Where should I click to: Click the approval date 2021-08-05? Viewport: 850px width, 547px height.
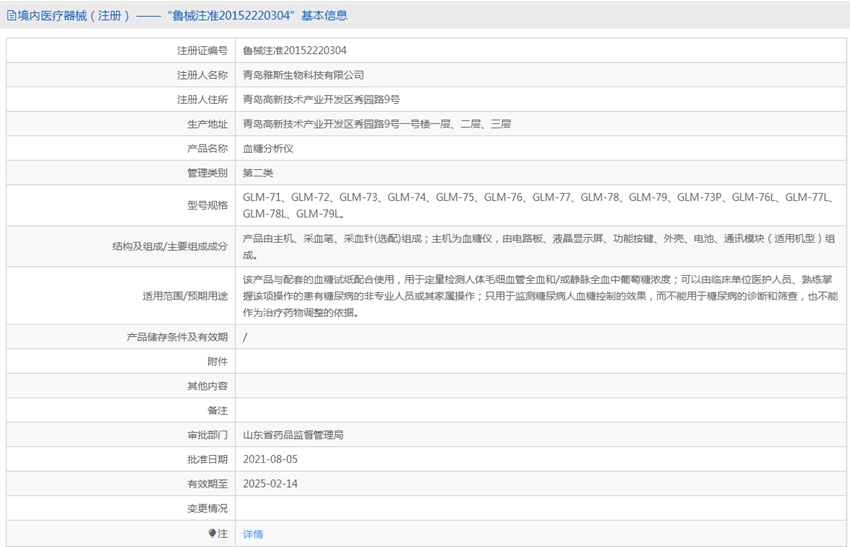(x=270, y=459)
